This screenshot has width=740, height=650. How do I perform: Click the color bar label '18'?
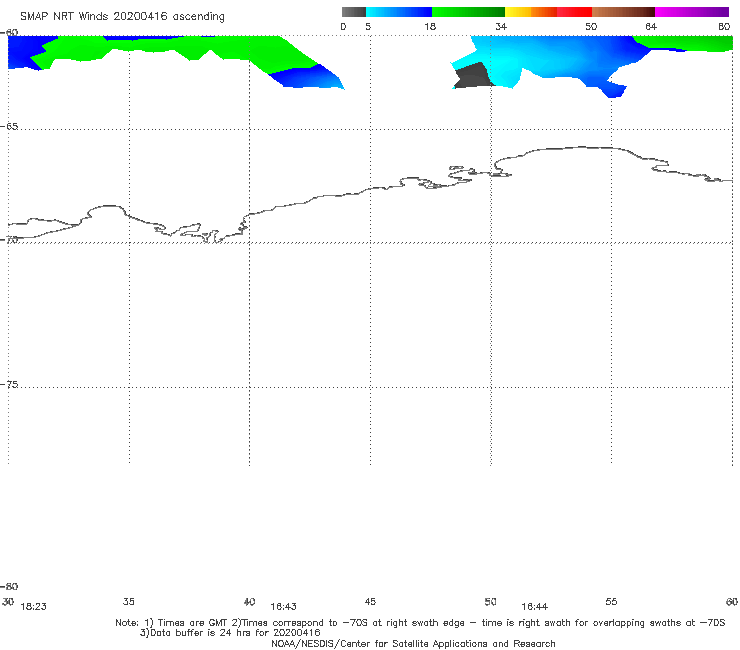pyautogui.click(x=430, y=26)
